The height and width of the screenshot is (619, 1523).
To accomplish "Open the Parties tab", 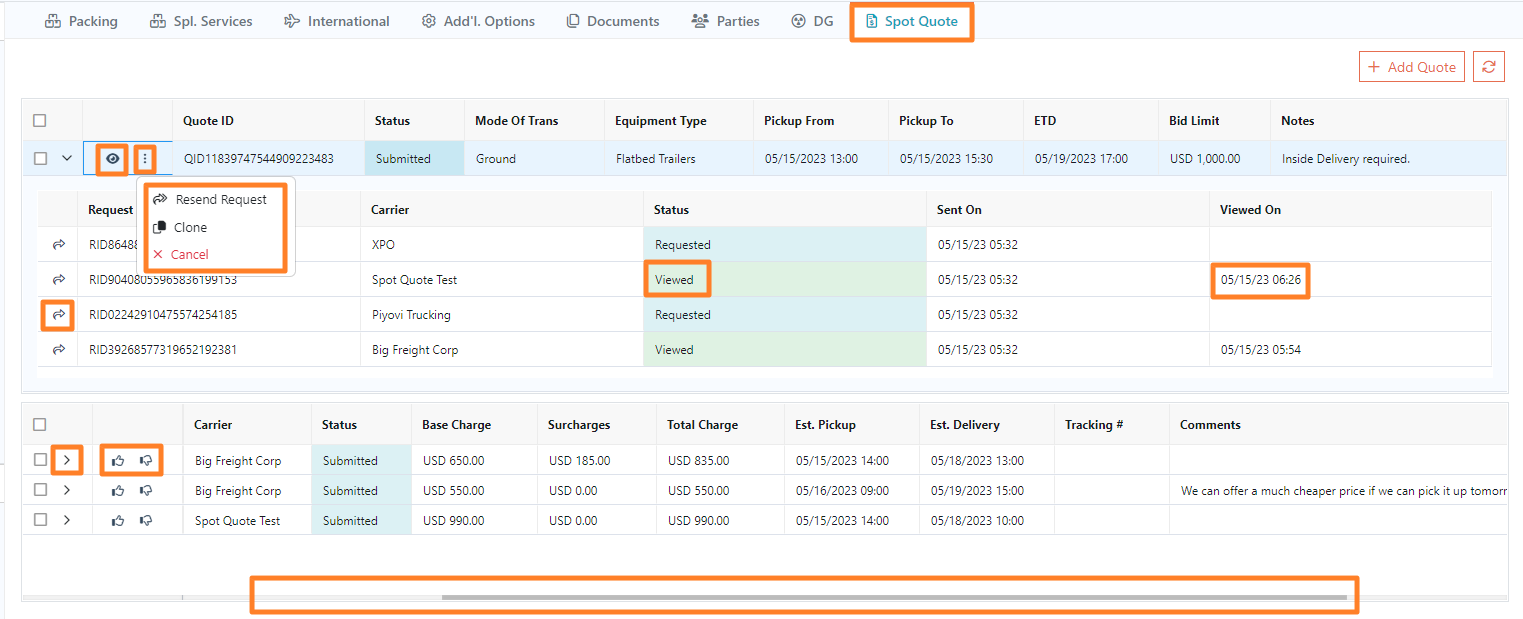I will click(726, 21).
